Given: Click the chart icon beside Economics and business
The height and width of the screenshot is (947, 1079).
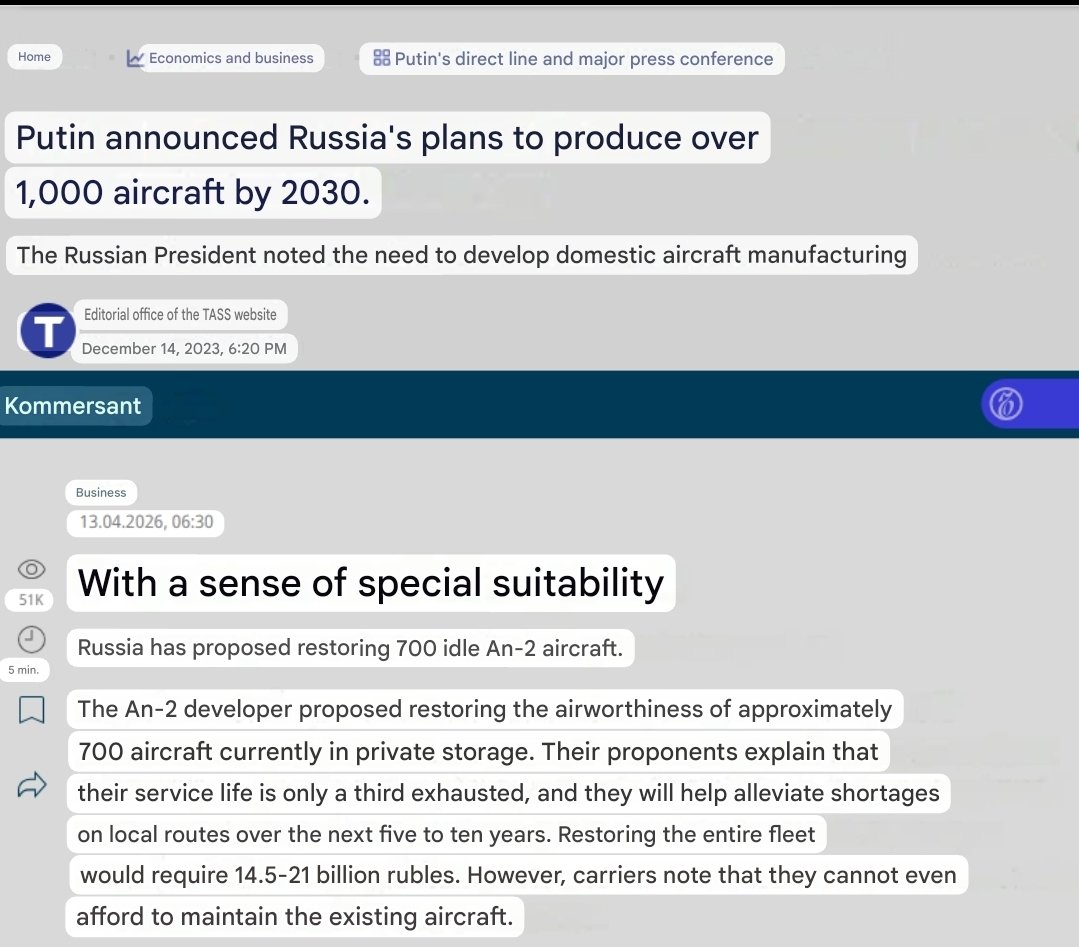Looking at the screenshot, I should click(134, 59).
